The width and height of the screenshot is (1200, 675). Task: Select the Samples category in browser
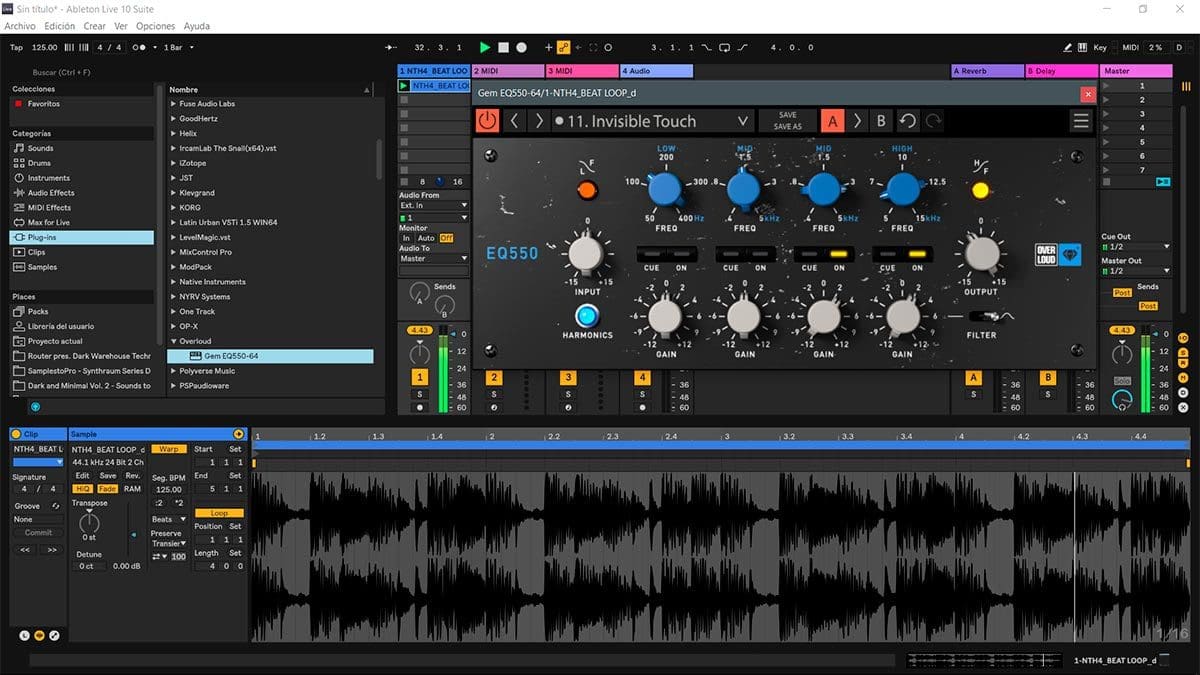82,267
